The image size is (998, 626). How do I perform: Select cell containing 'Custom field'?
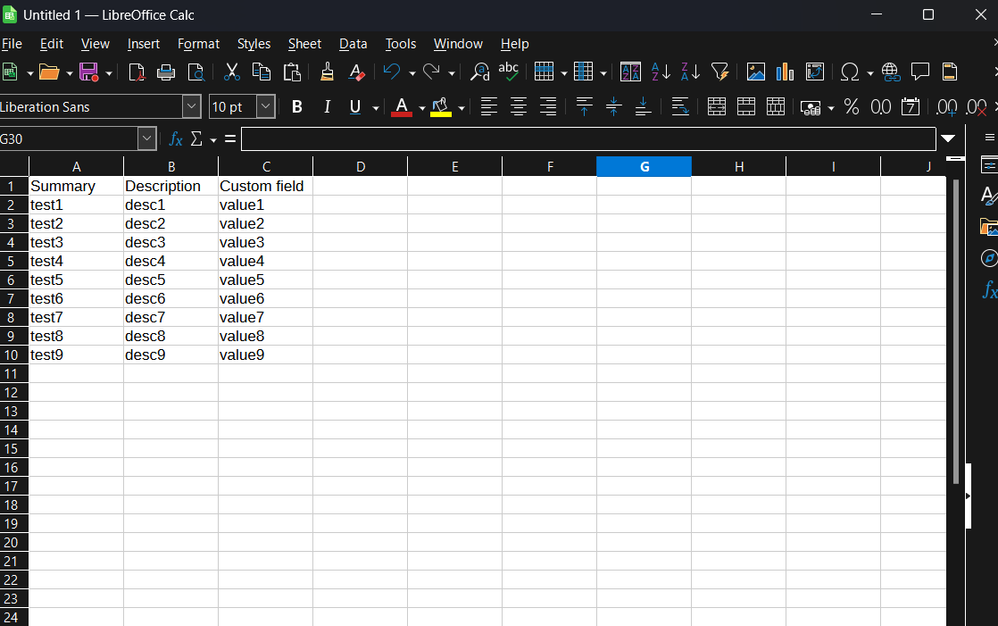(265, 186)
